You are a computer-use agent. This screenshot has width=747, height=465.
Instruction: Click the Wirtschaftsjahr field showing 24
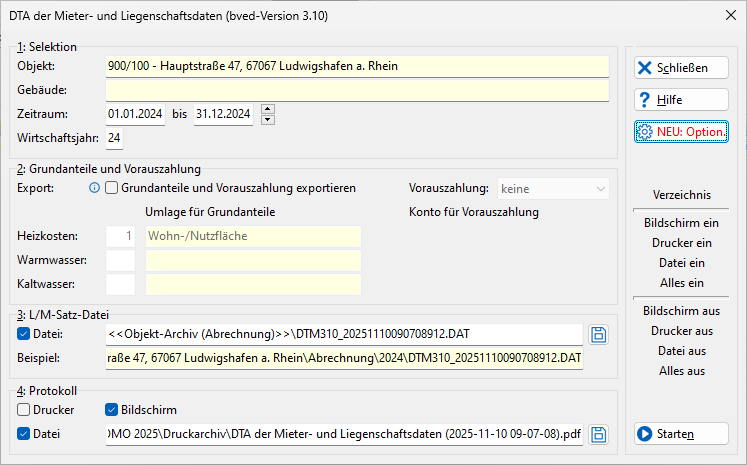114,138
